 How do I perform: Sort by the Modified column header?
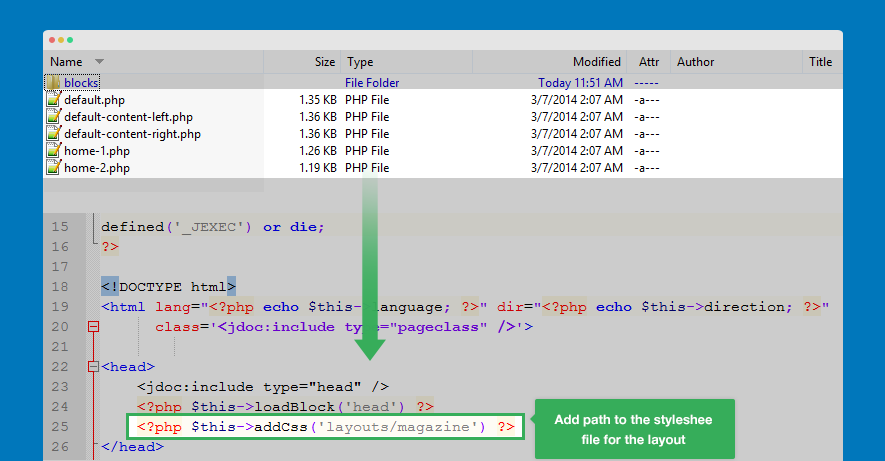pos(596,62)
